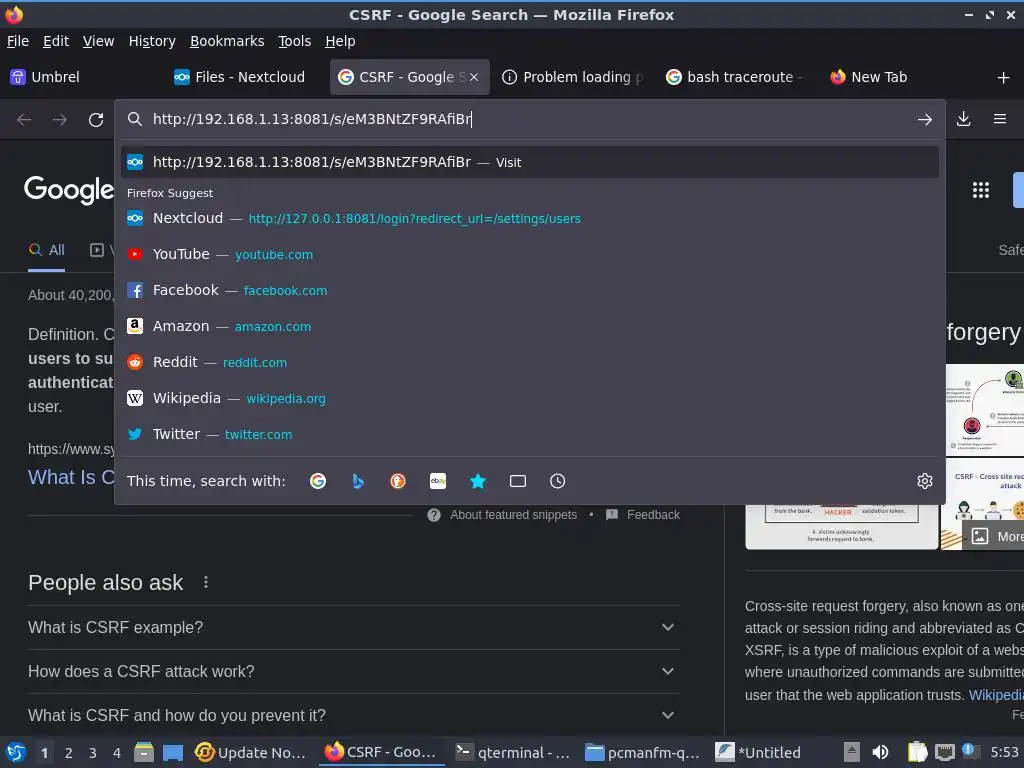Select the Facebook suggestion

(530, 290)
